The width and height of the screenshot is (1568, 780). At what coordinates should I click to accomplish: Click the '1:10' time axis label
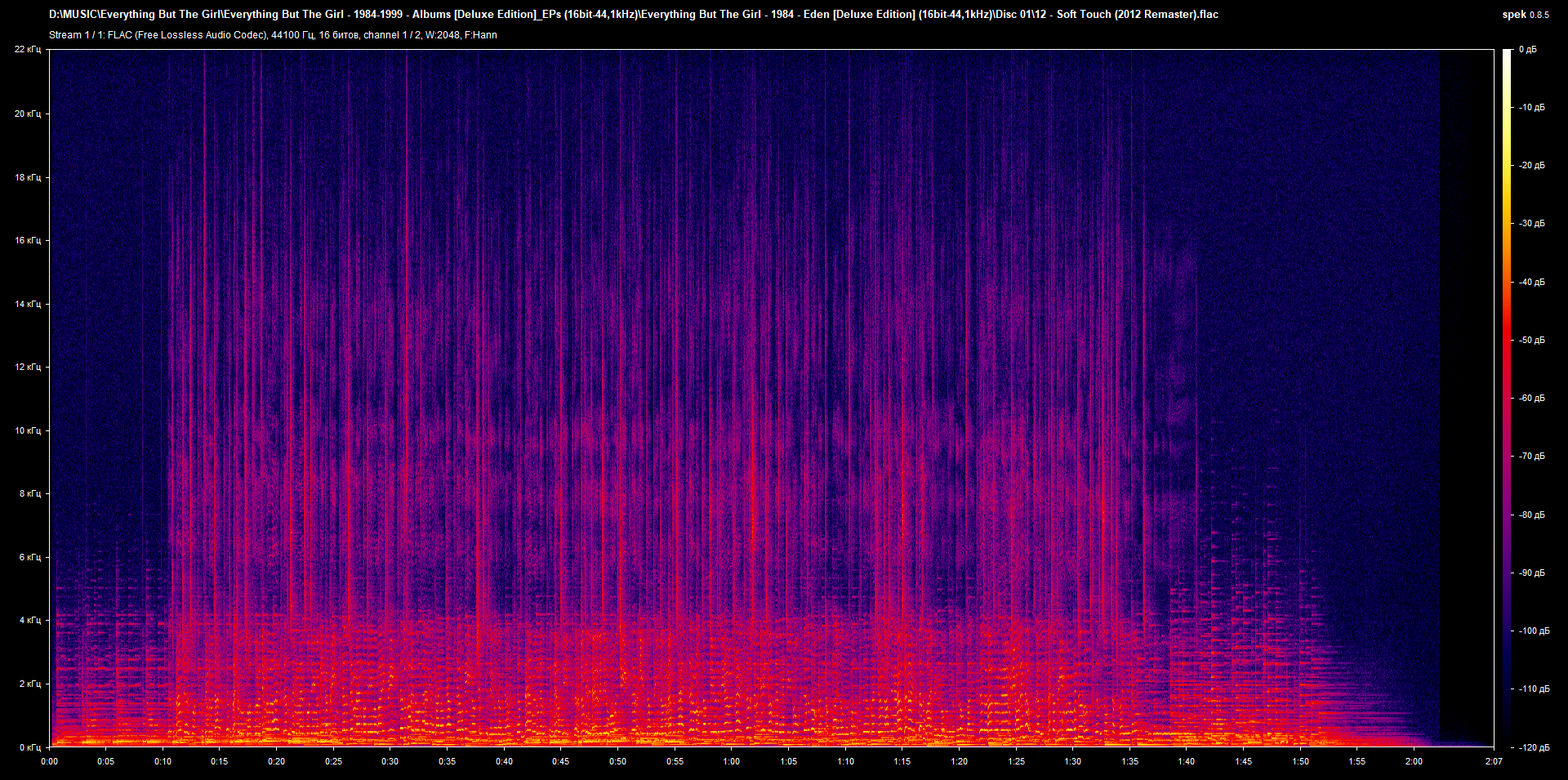(846, 761)
